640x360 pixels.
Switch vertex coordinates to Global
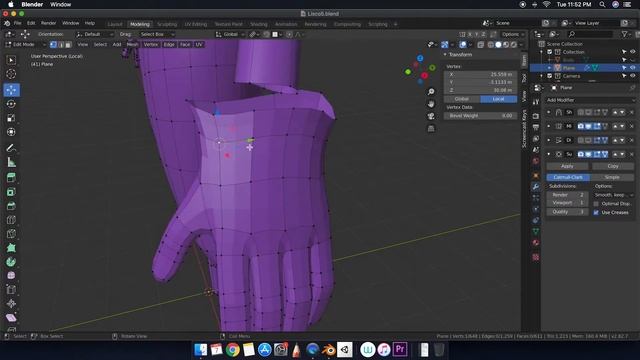462,99
